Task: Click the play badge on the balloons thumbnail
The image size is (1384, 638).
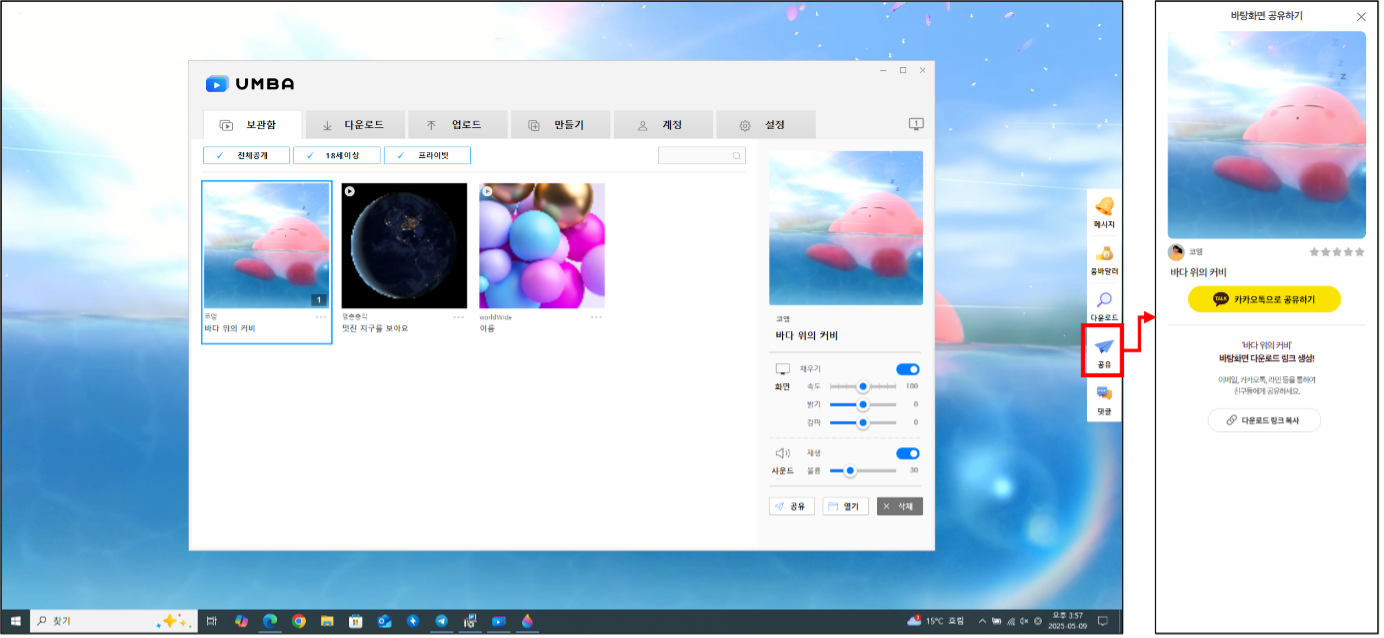Action: click(487, 190)
